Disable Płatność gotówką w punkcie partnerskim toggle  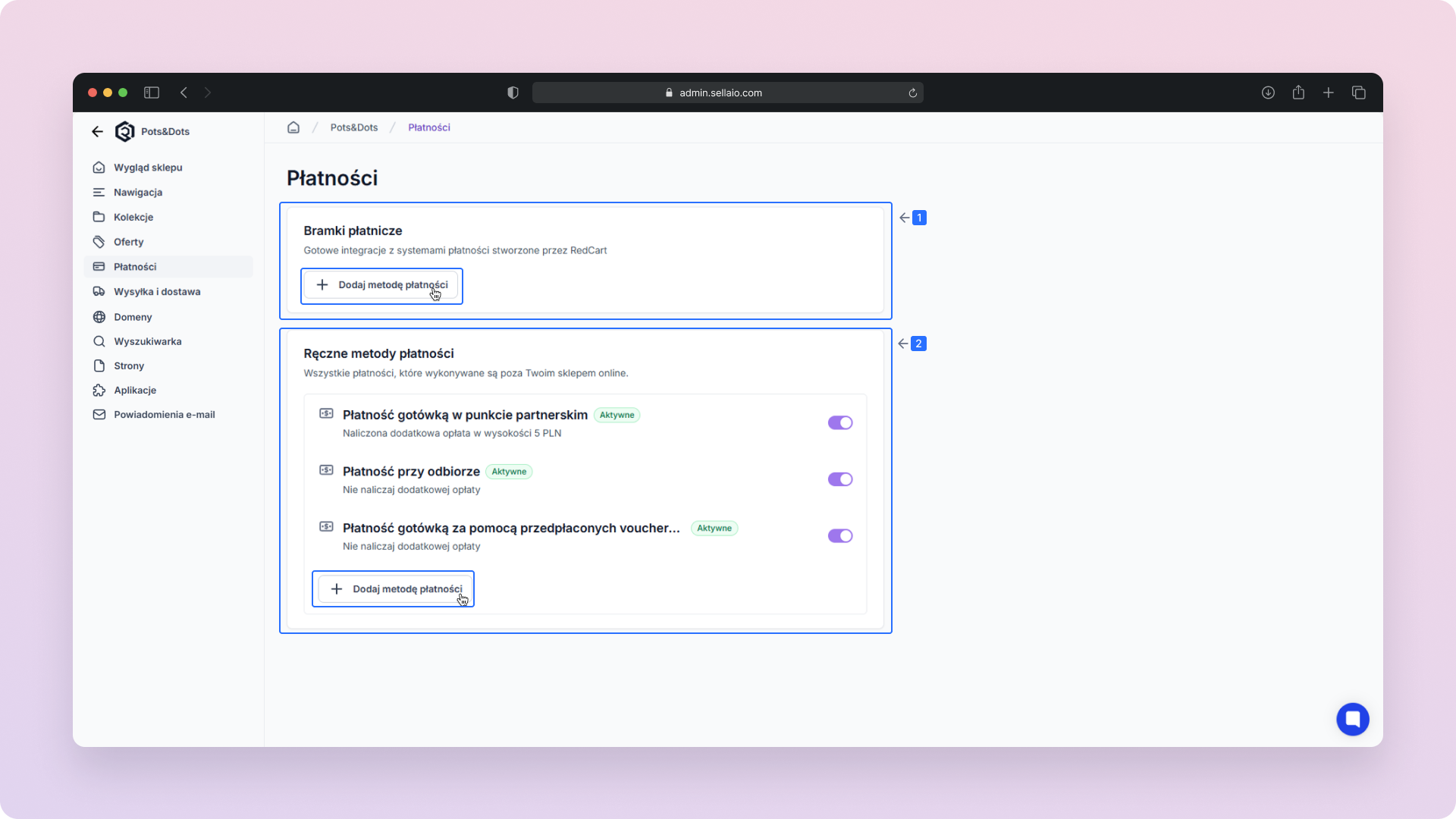coord(840,423)
